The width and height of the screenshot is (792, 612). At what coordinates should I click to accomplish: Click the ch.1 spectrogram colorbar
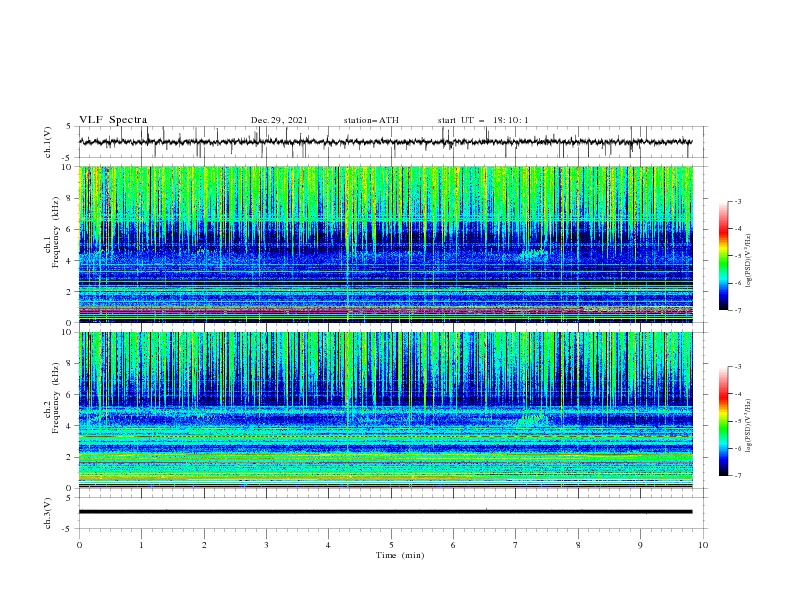[x=724, y=256]
